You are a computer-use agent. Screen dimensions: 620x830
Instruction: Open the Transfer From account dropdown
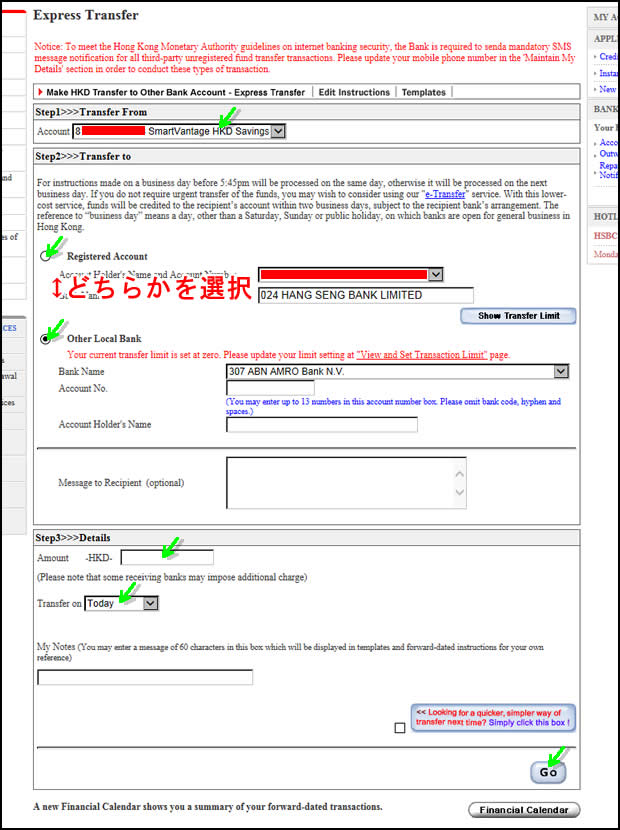(179, 131)
